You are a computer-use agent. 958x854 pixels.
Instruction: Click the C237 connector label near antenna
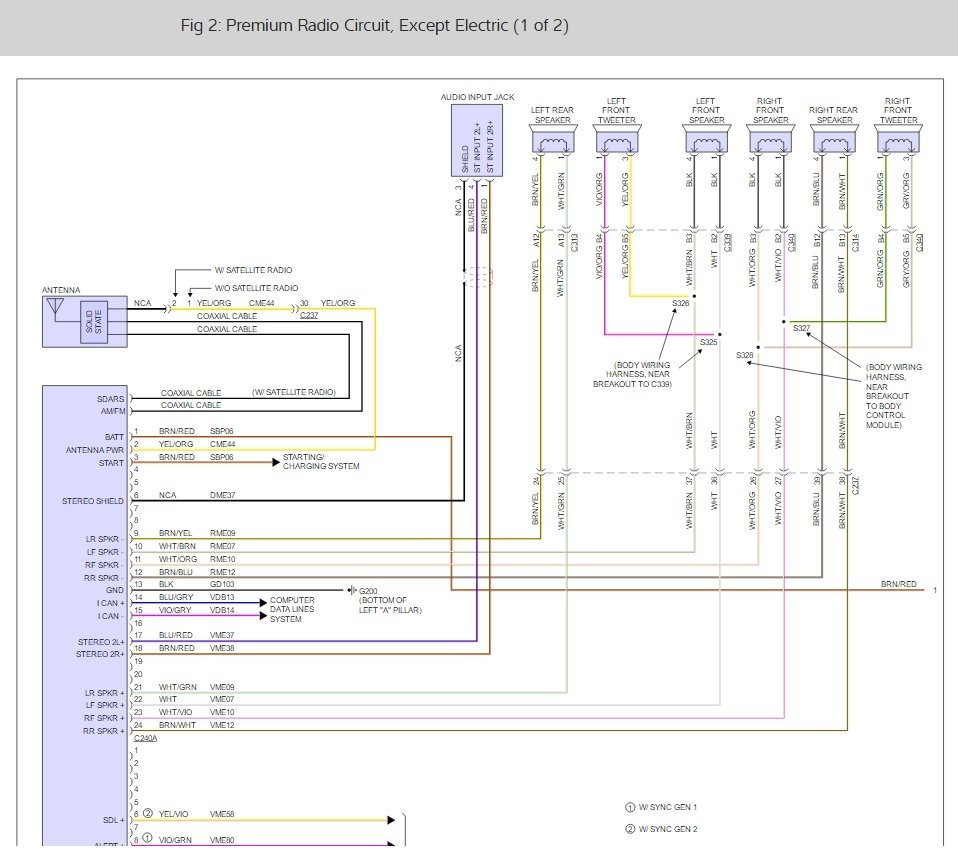[x=309, y=315]
